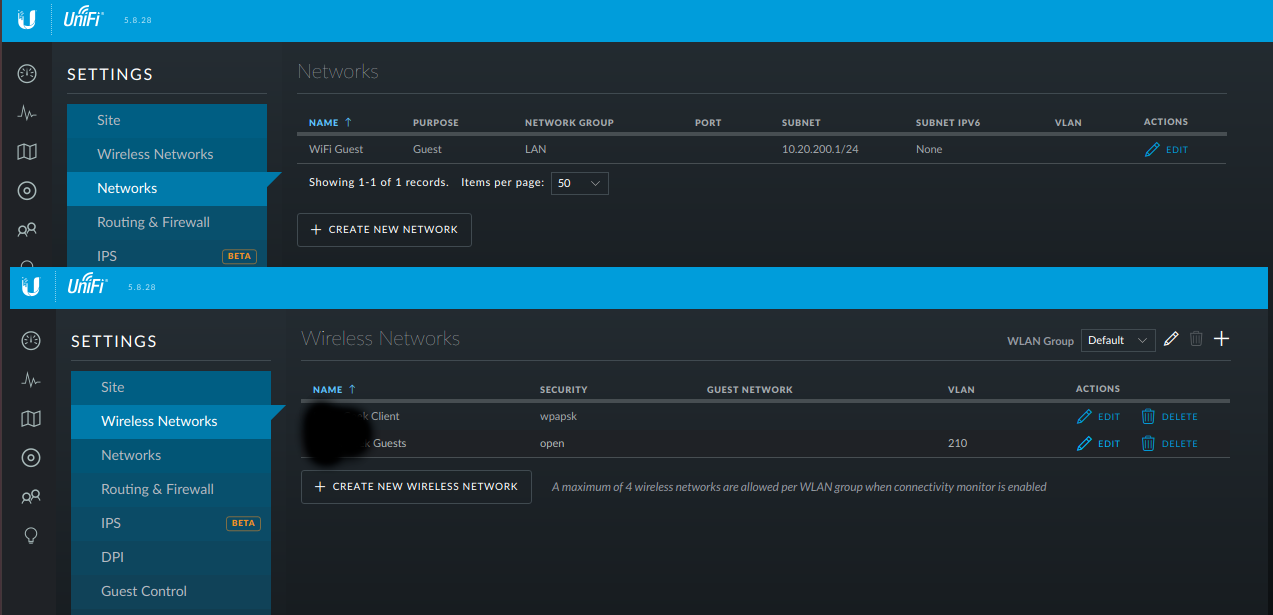Image resolution: width=1273 pixels, height=615 pixels.
Task: Expand the Items per page dropdown
Action: 579,184
